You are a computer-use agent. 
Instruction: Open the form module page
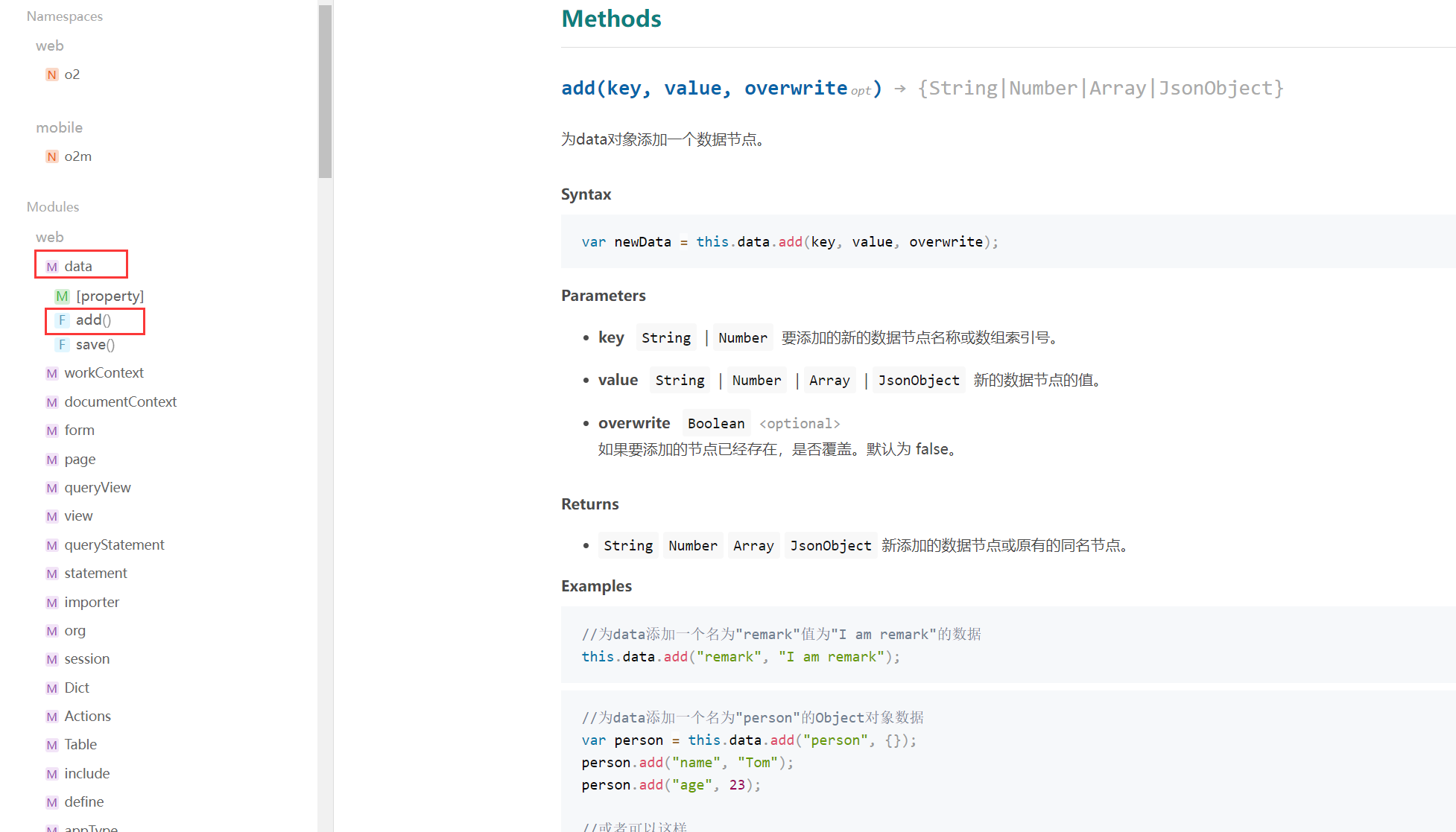(79, 430)
